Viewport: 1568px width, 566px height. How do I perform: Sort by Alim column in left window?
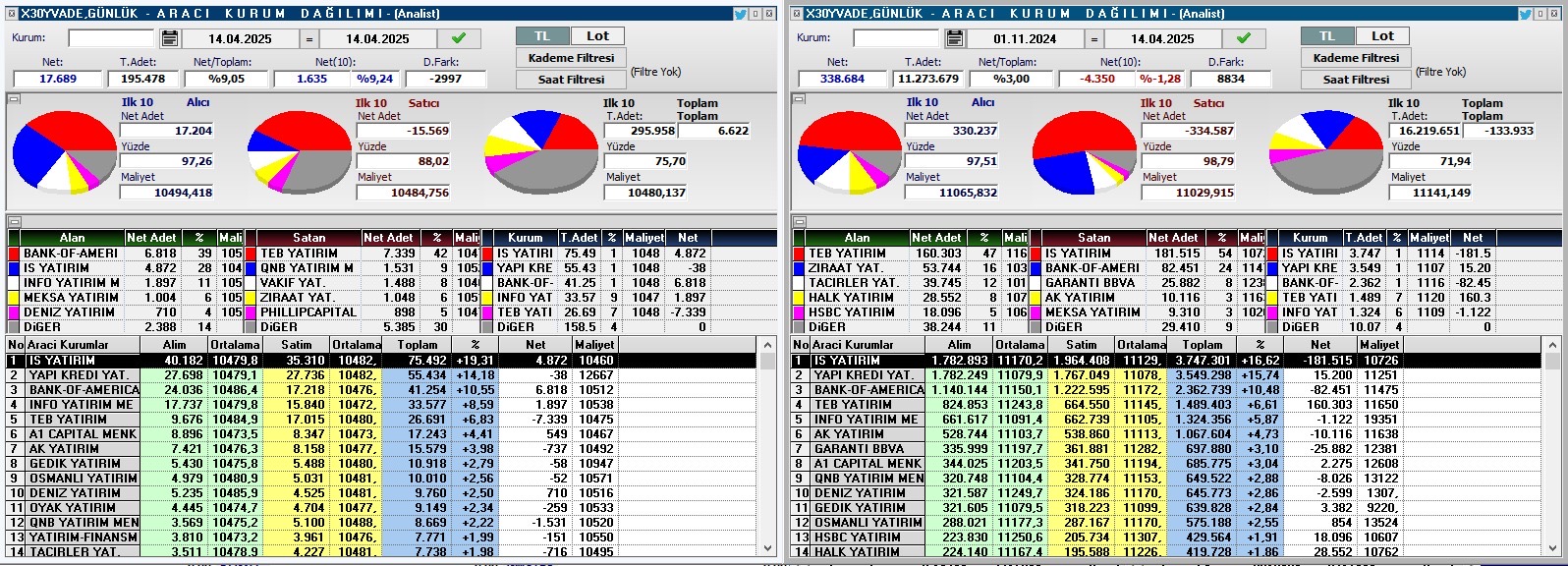pyautogui.click(x=172, y=345)
